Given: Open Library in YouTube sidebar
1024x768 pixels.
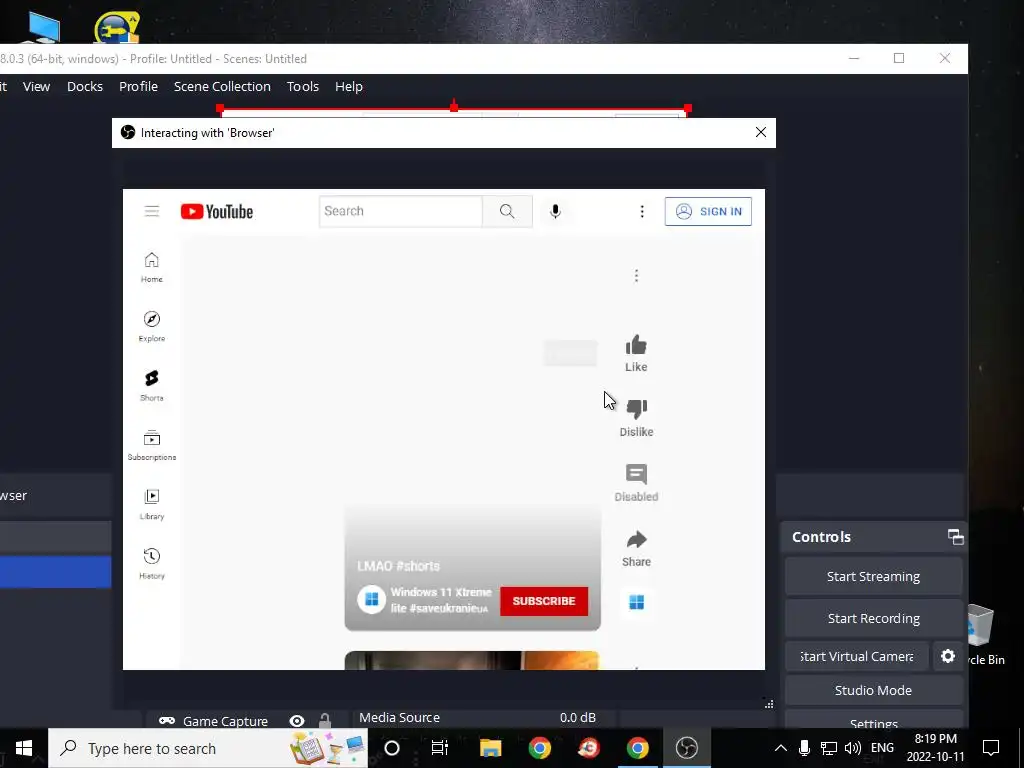Looking at the screenshot, I should pyautogui.click(x=152, y=504).
